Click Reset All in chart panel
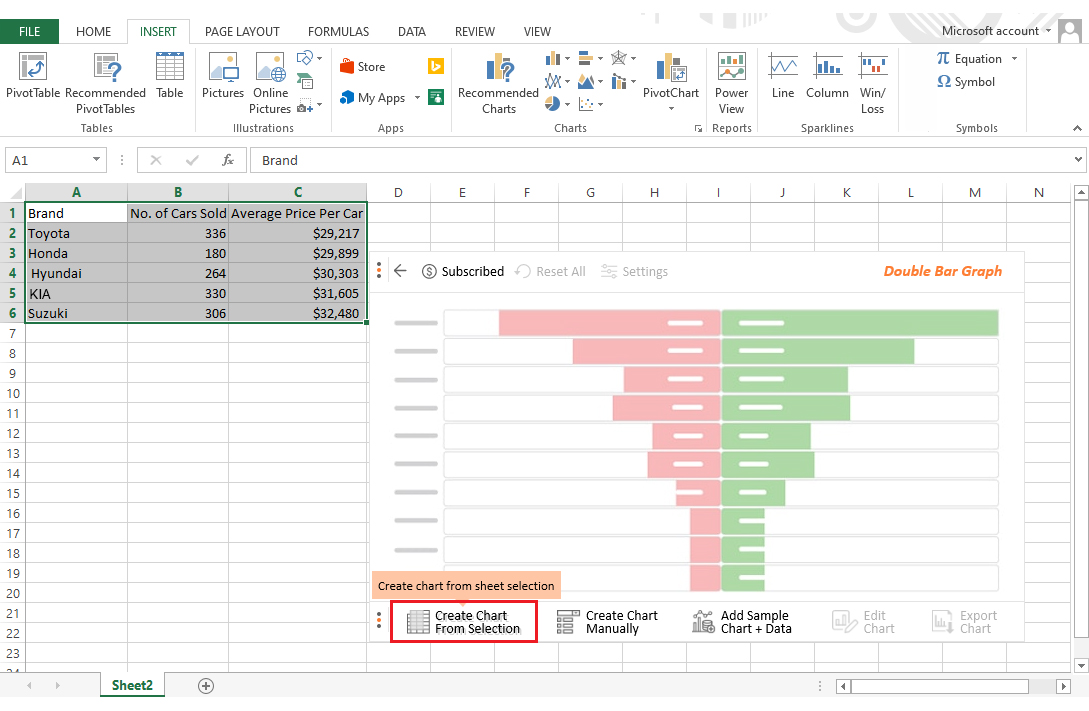The height and width of the screenshot is (711, 1089). tap(550, 271)
